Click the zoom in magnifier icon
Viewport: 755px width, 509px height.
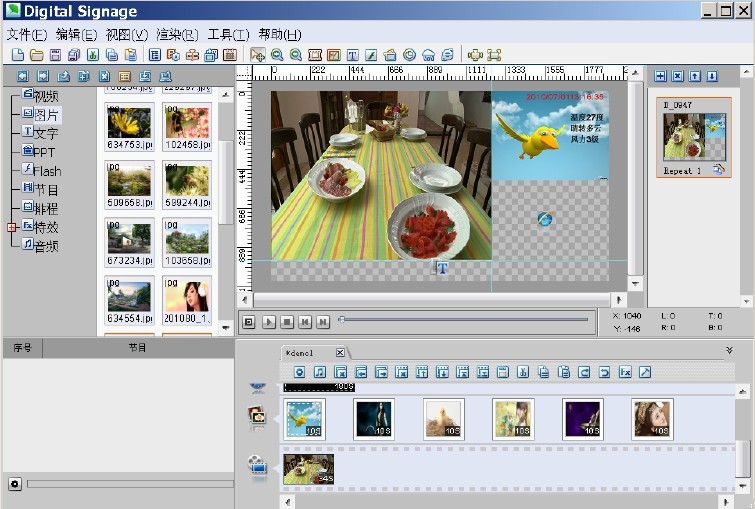click(277, 55)
